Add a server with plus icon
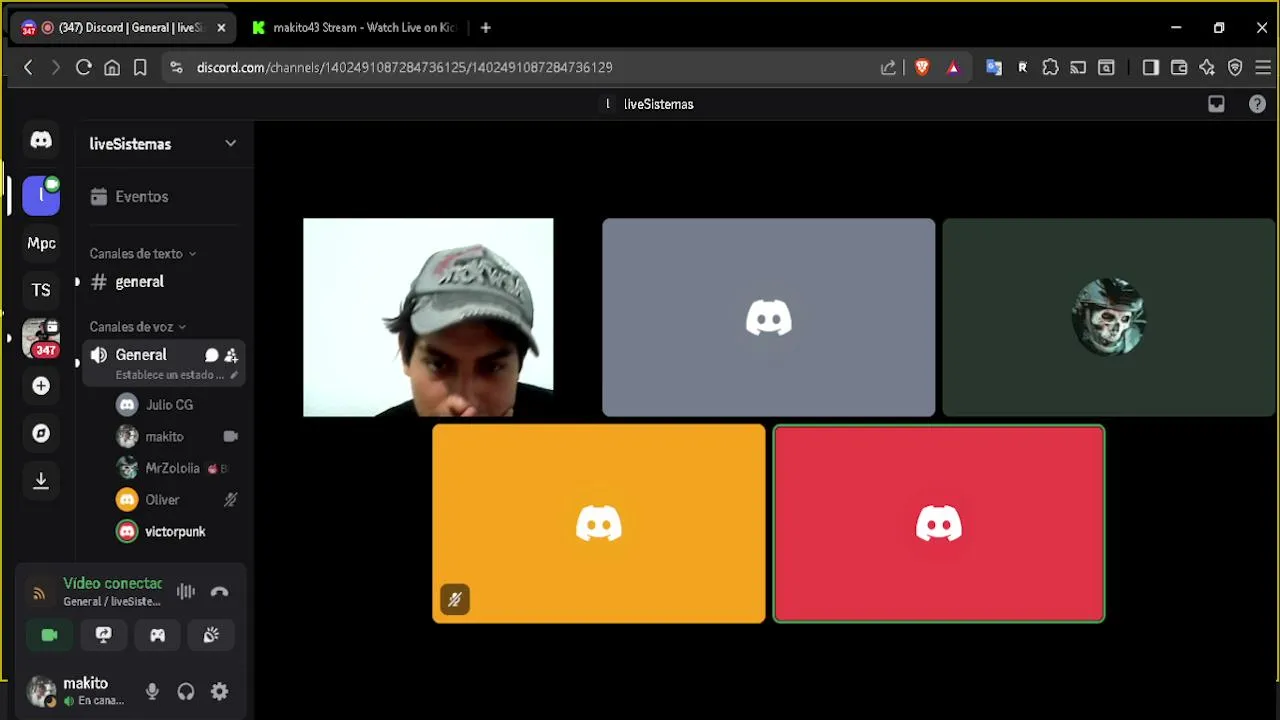 coord(41,386)
